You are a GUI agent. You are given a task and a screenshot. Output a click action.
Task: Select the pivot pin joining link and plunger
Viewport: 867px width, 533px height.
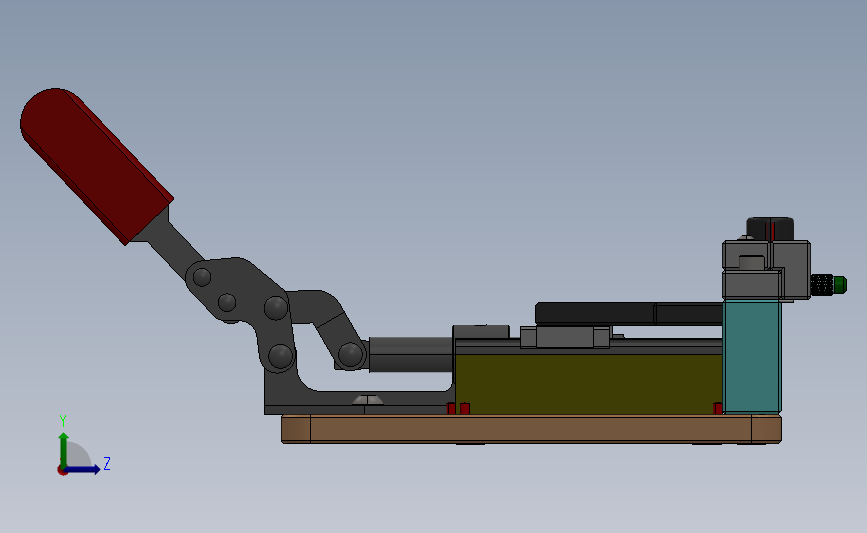click(350, 354)
